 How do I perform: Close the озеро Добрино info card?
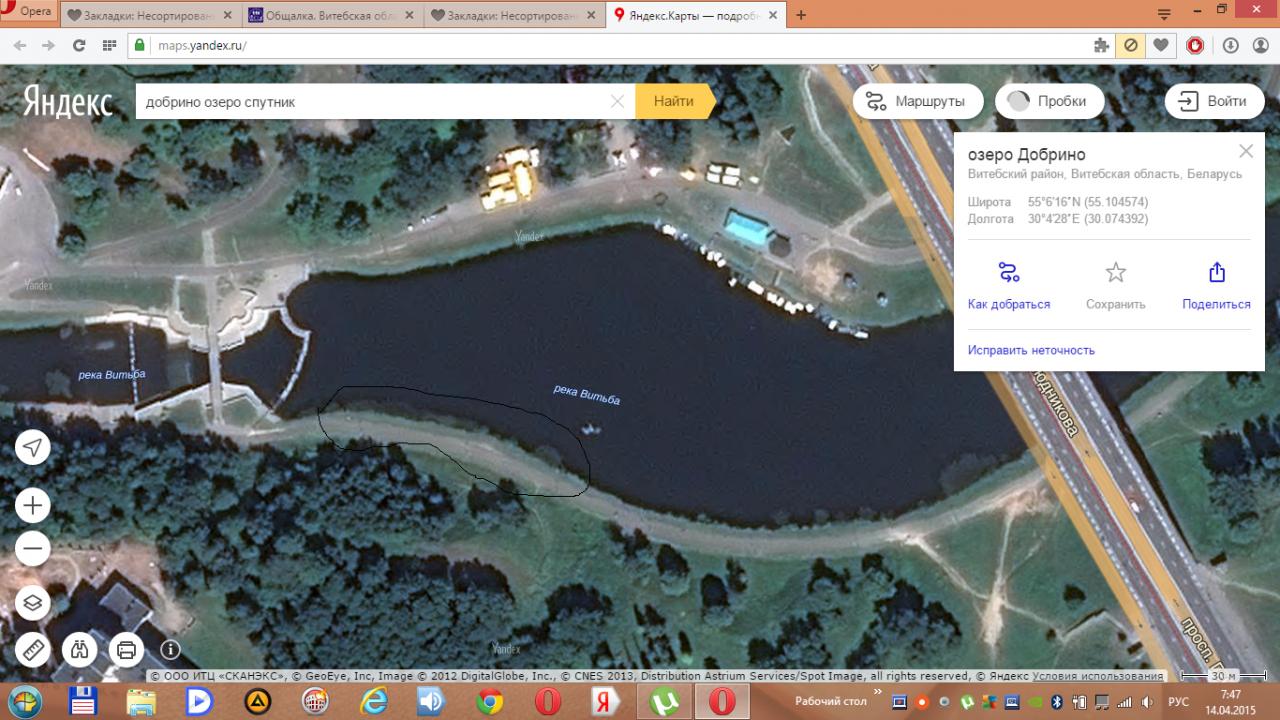(x=1245, y=152)
